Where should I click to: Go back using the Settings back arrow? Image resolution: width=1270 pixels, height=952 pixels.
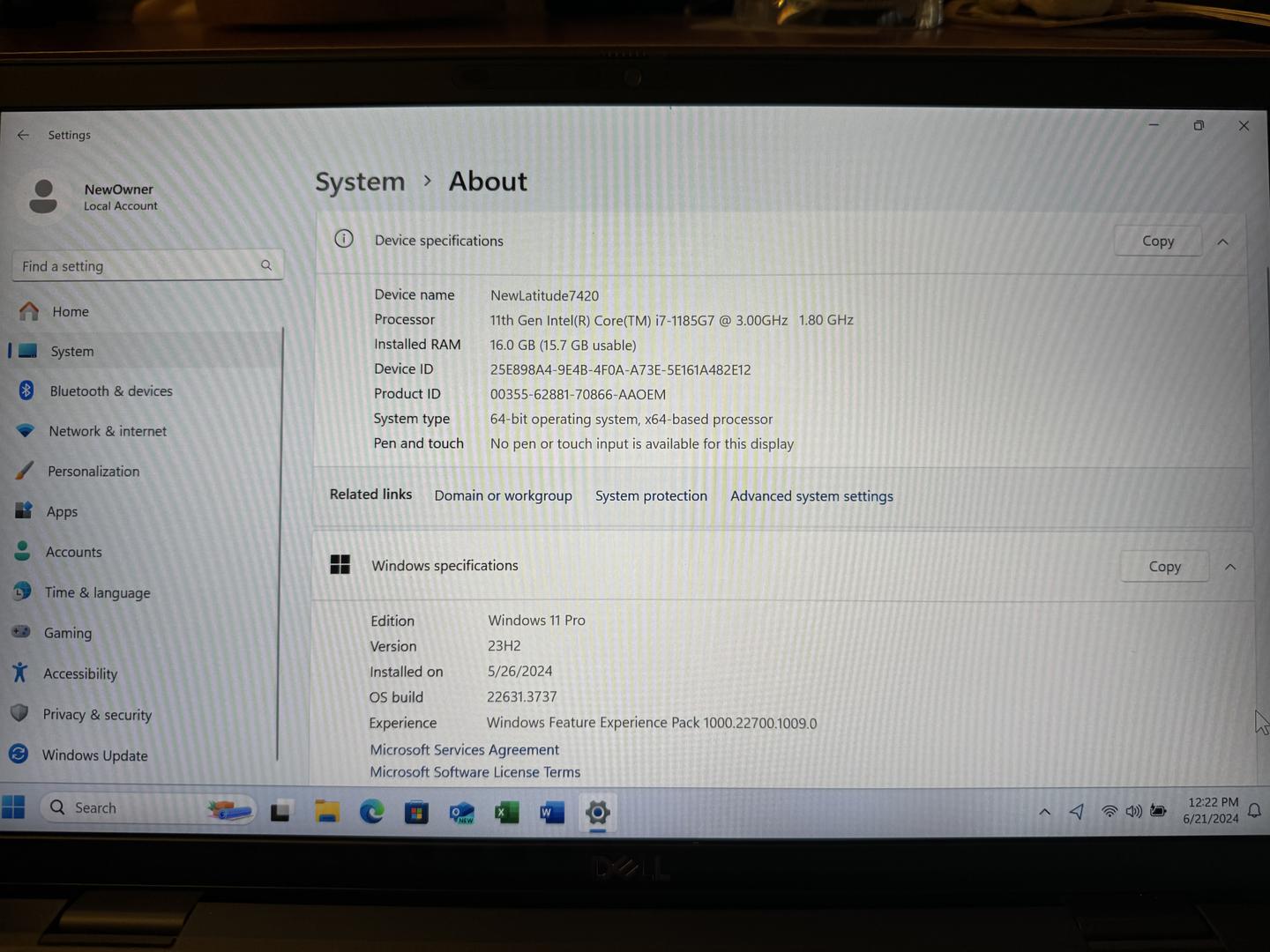(x=23, y=135)
